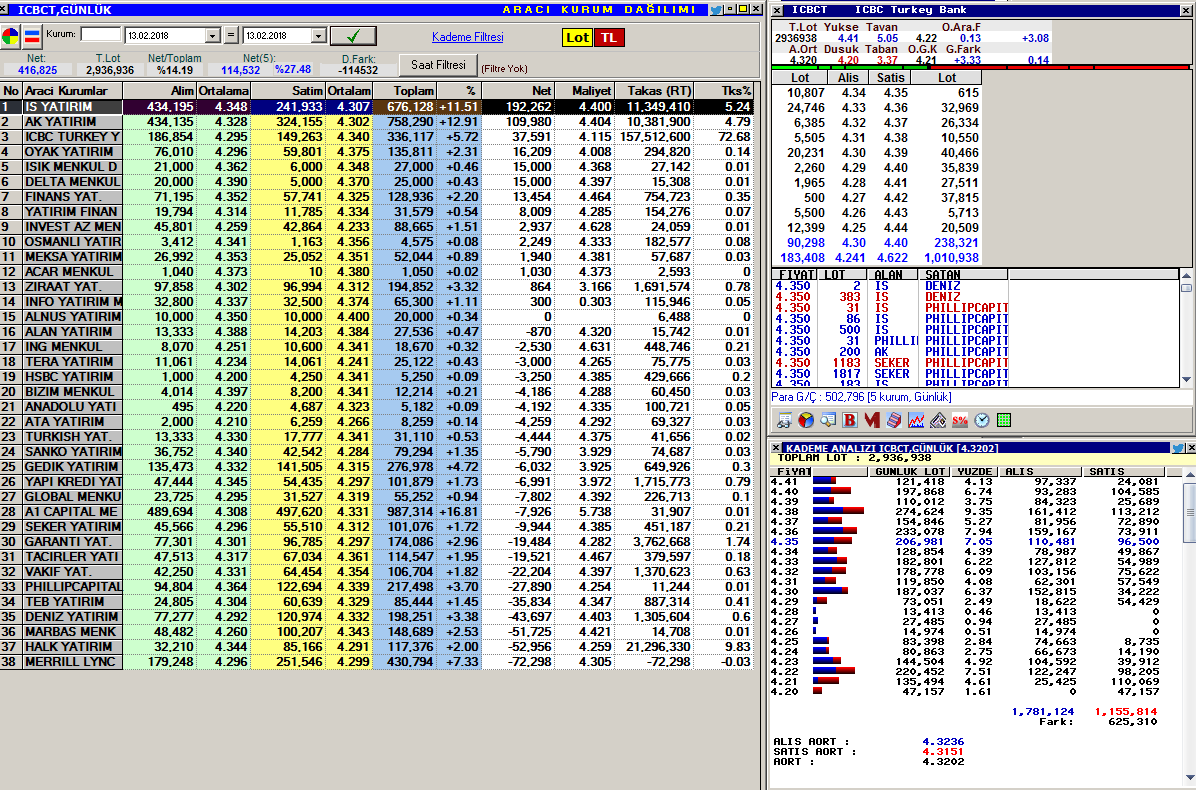The image size is (1196, 790).
Task: Open the pie chart view icon
Action: click(11, 36)
